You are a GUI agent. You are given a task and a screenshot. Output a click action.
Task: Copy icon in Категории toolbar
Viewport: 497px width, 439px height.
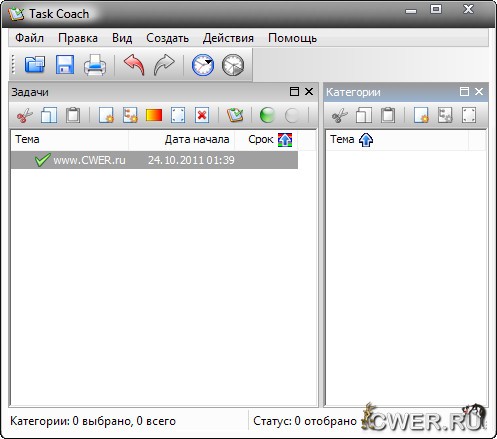(x=364, y=116)
